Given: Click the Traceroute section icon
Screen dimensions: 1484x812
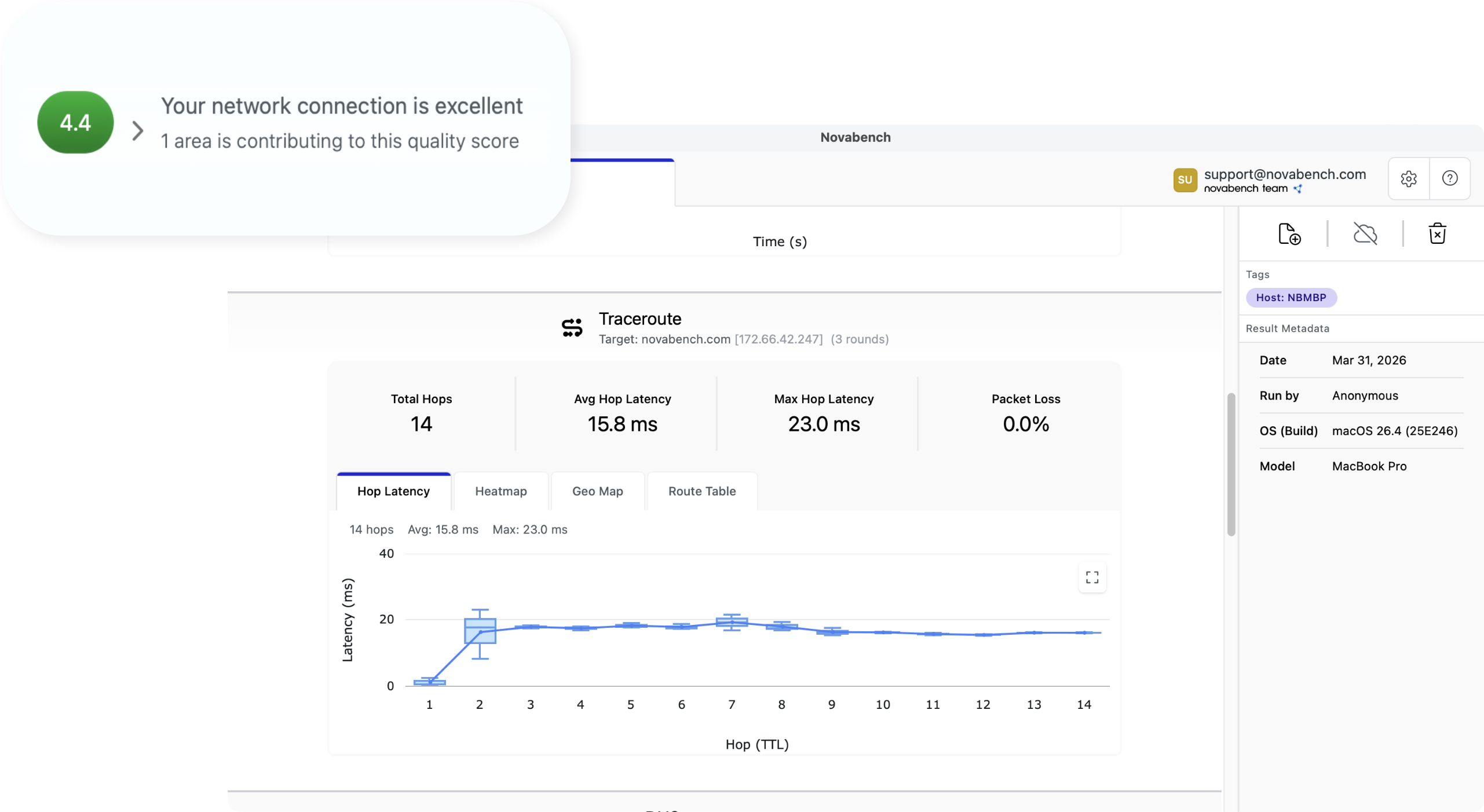Looking at the screenshot, I should [571, 327].
